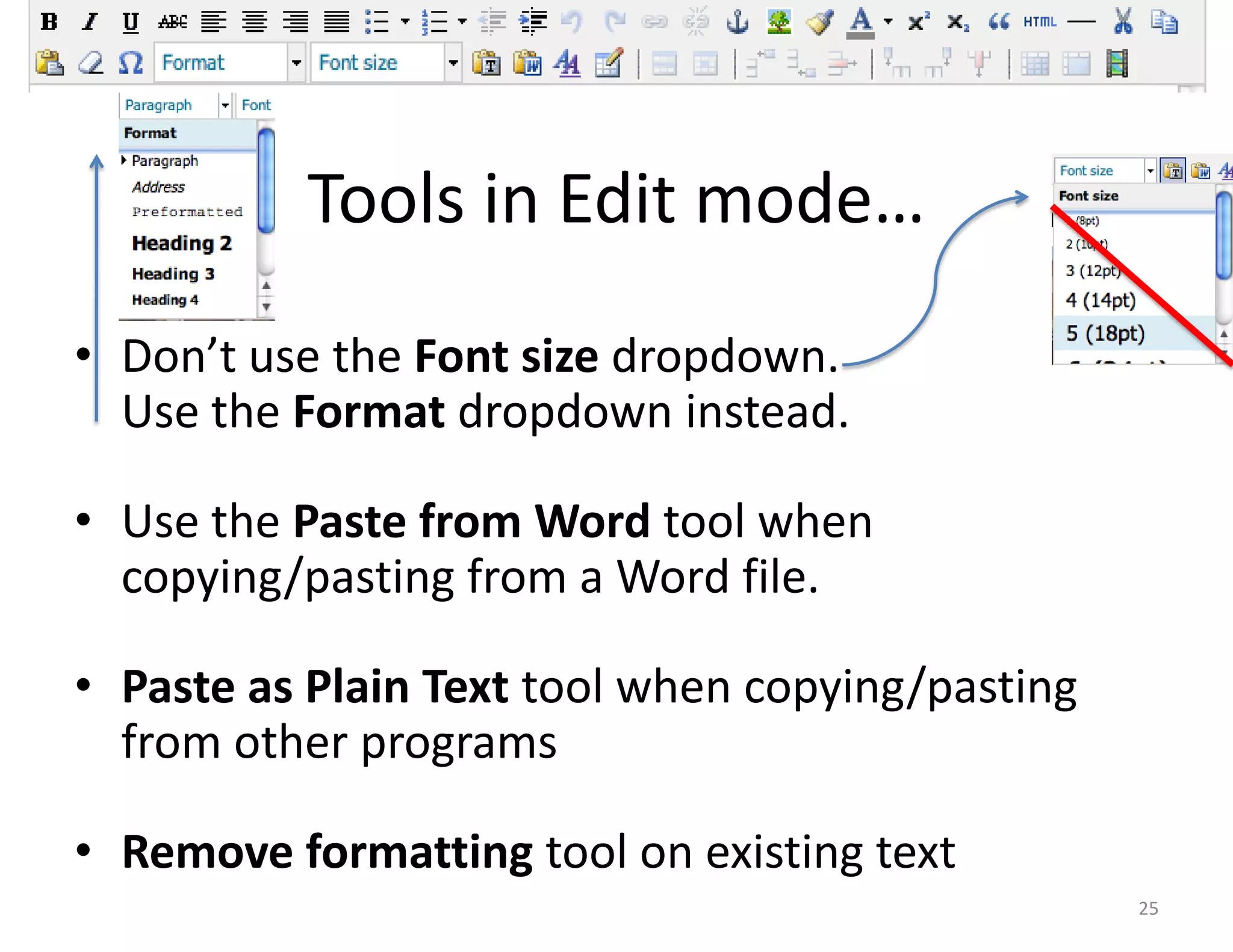Click the Indent icon

(x=533, y=22)
